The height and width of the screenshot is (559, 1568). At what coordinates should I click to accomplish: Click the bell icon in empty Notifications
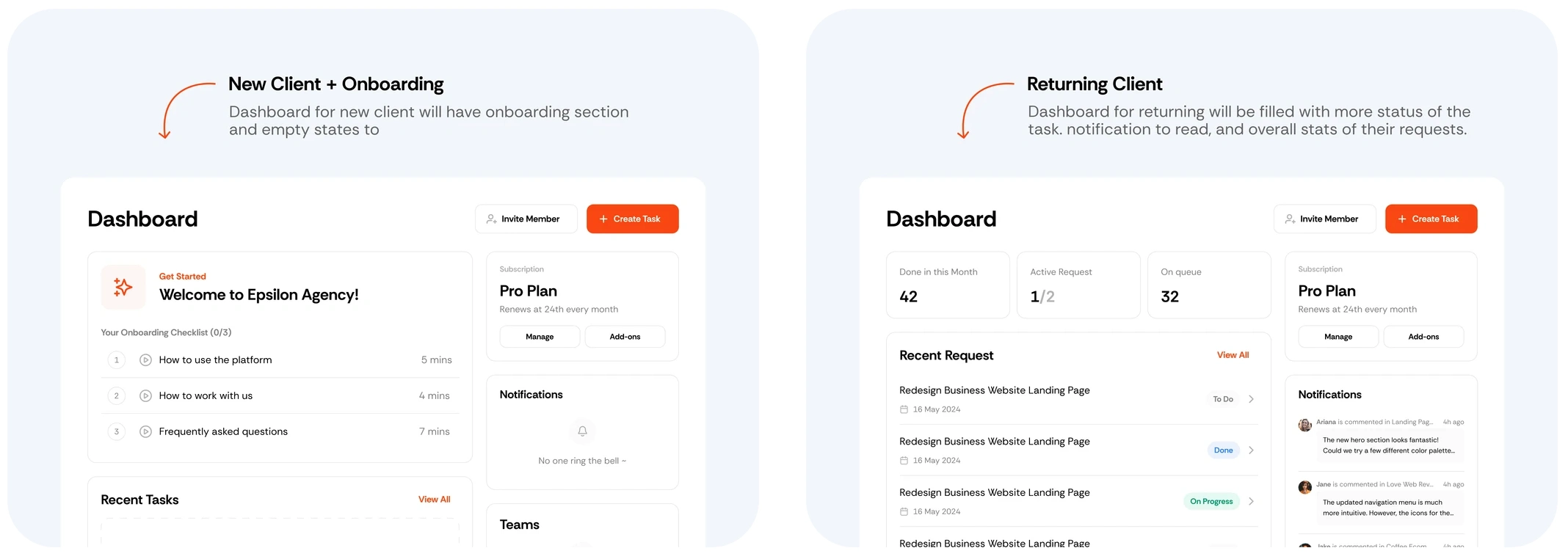tap(582, 431)
